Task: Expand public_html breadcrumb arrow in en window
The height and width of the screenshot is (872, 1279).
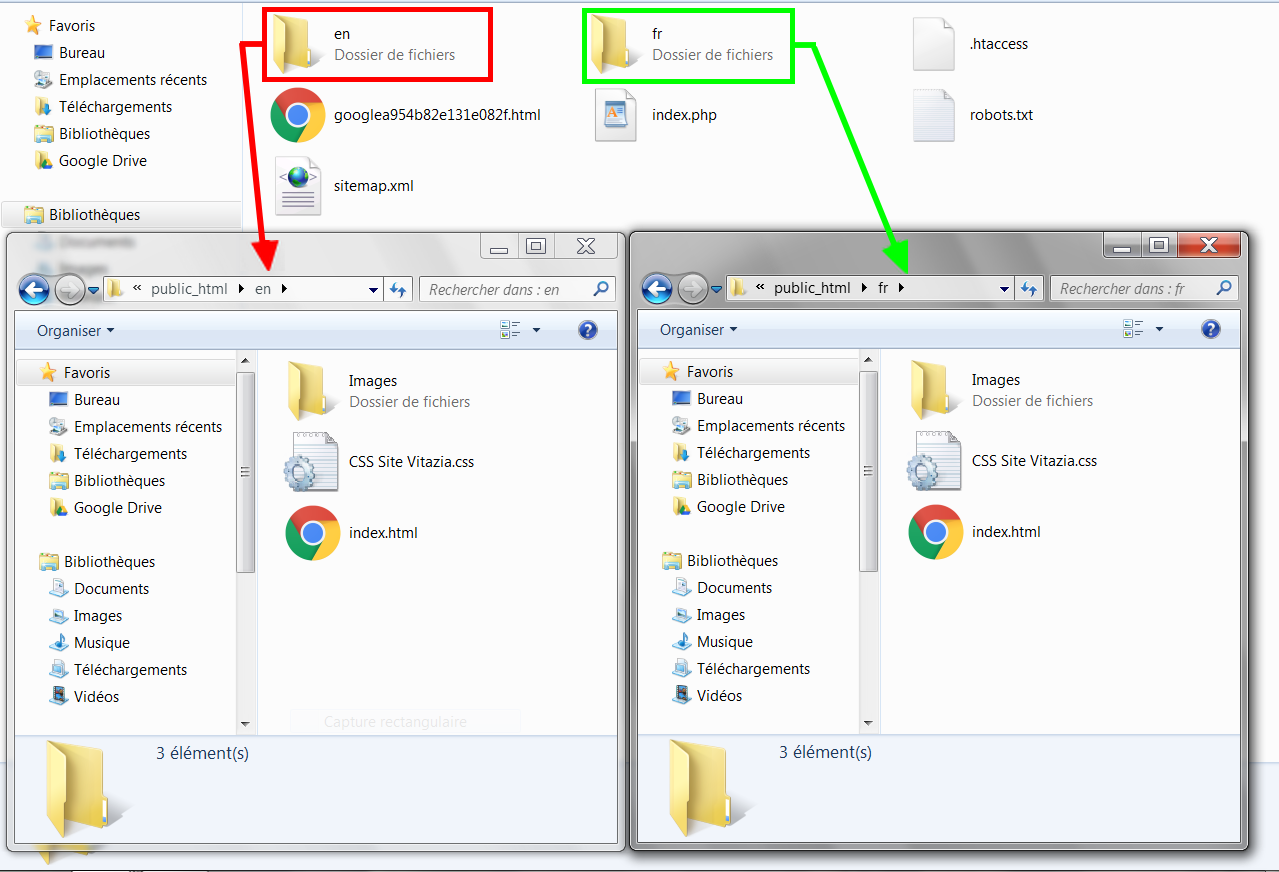Action: [241, 290]
